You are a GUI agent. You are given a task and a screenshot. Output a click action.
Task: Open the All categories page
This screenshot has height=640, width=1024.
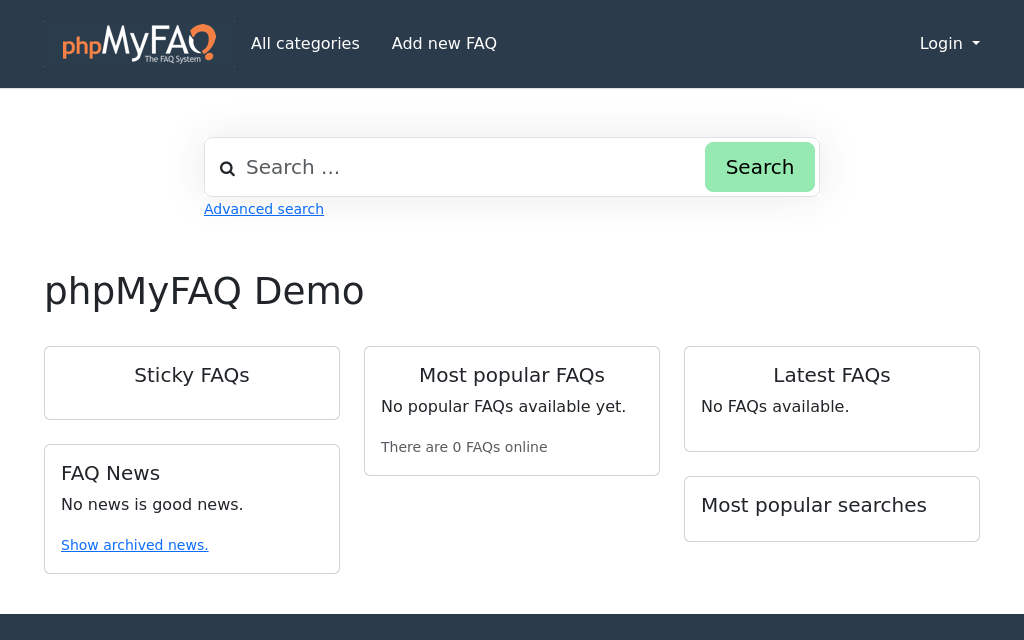(305, 44)
